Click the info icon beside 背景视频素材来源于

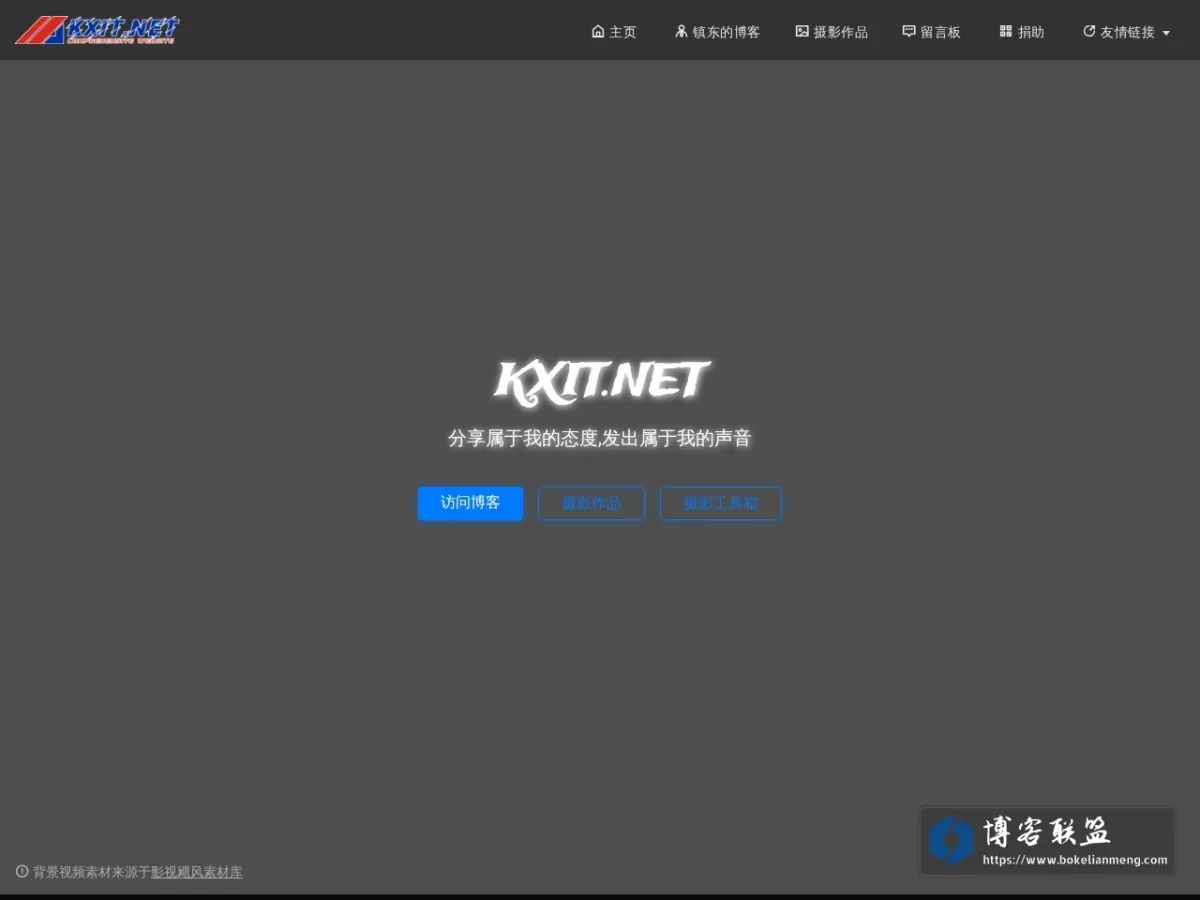pos(22,871)
